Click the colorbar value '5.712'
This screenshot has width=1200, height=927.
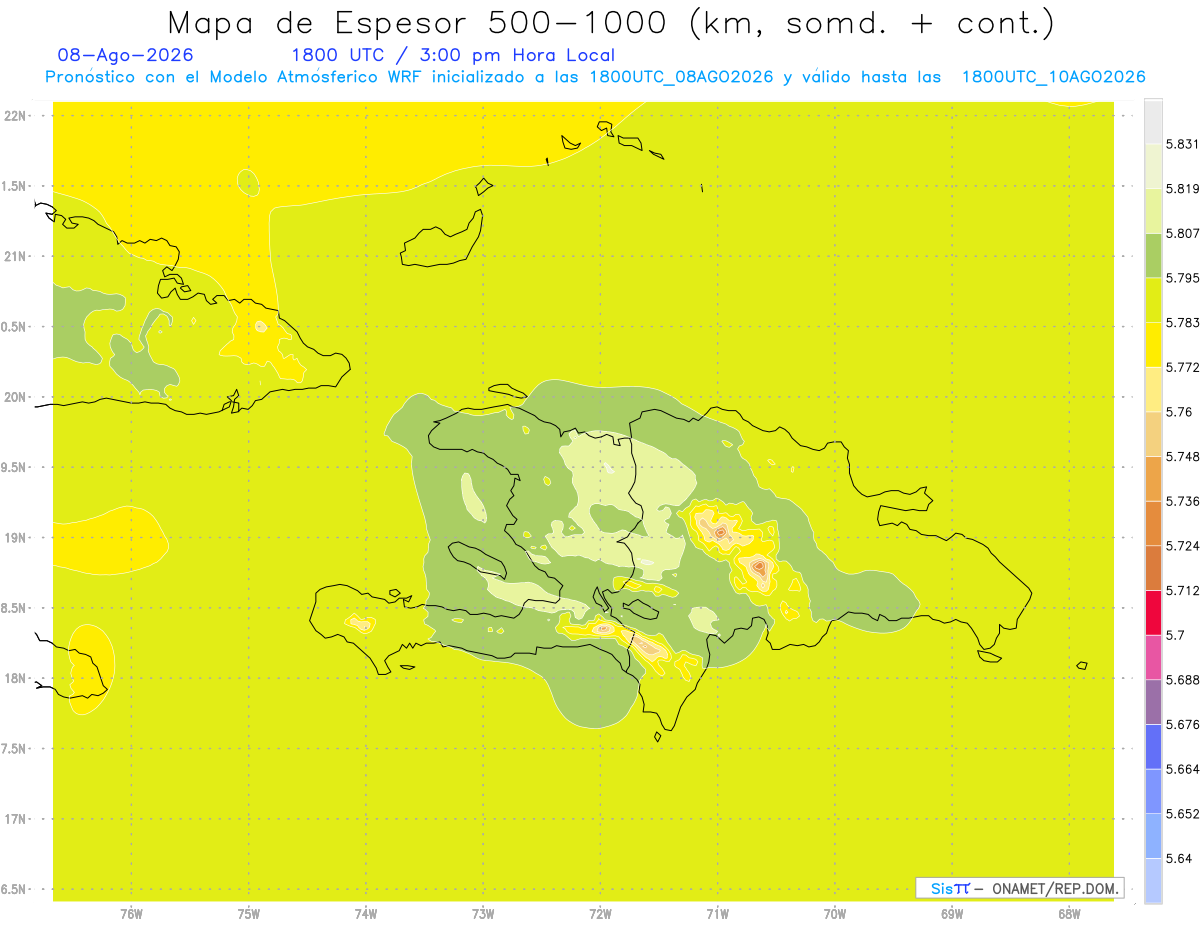click(1183, 590)
